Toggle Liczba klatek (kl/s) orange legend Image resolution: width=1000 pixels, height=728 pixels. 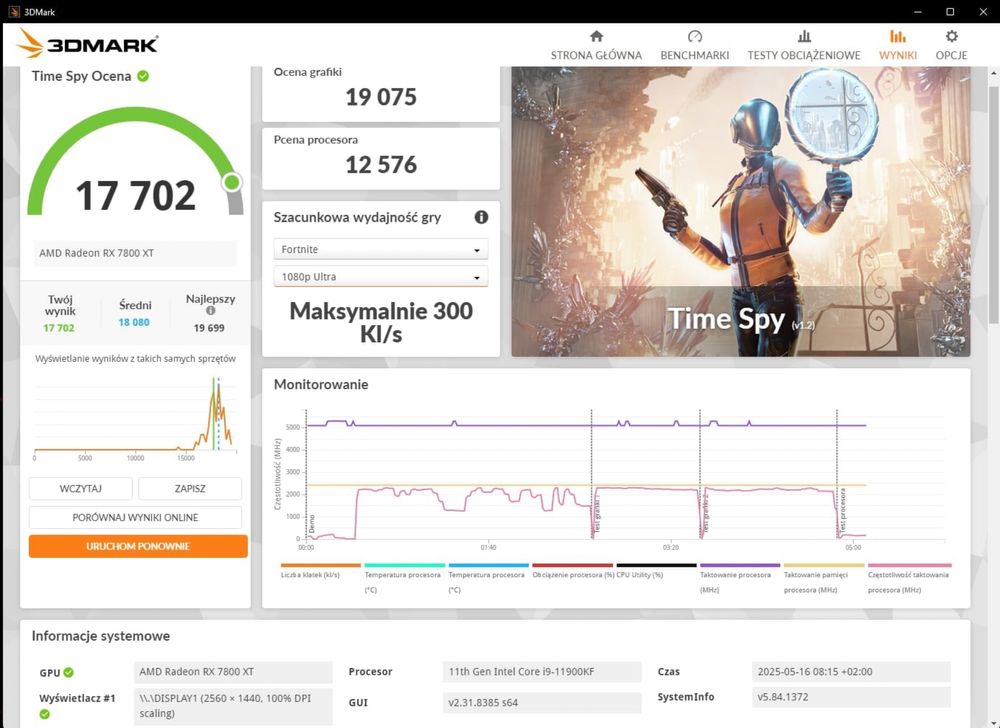tap(320, 571)
